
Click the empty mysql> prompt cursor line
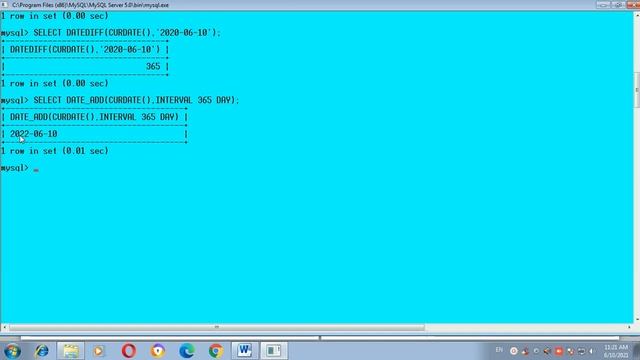(20, 168)
